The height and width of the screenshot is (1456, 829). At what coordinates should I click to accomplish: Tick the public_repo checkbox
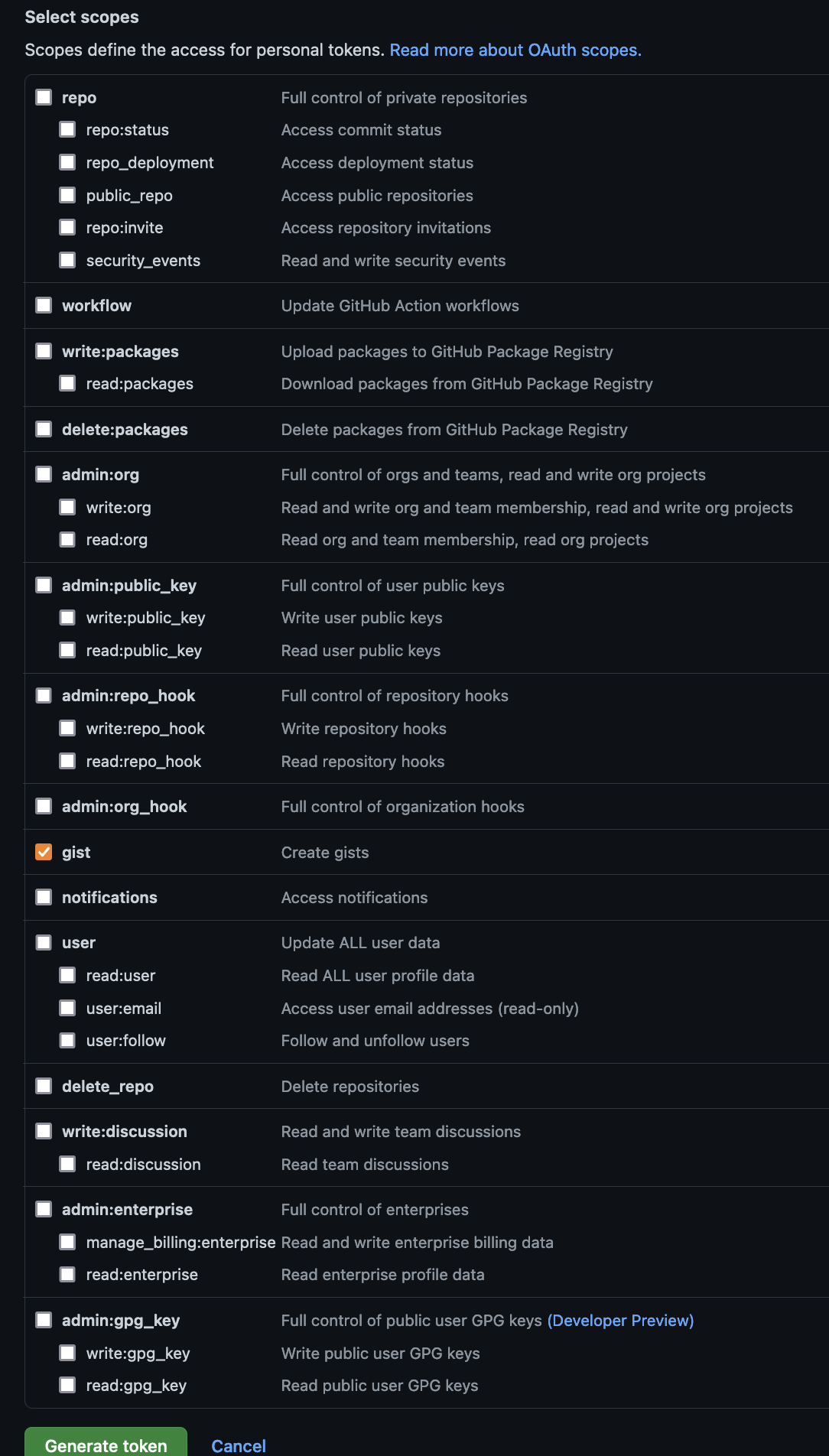click(x=68, y=195)
